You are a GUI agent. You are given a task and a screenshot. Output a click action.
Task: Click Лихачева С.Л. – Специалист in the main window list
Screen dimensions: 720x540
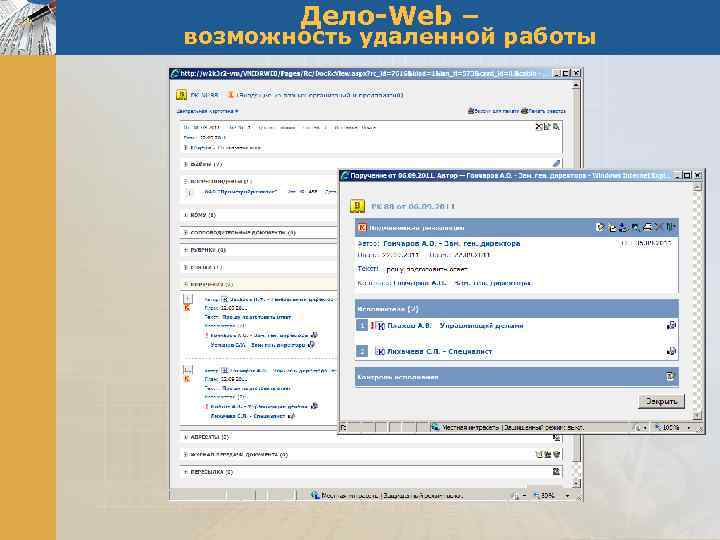[248, 416]
